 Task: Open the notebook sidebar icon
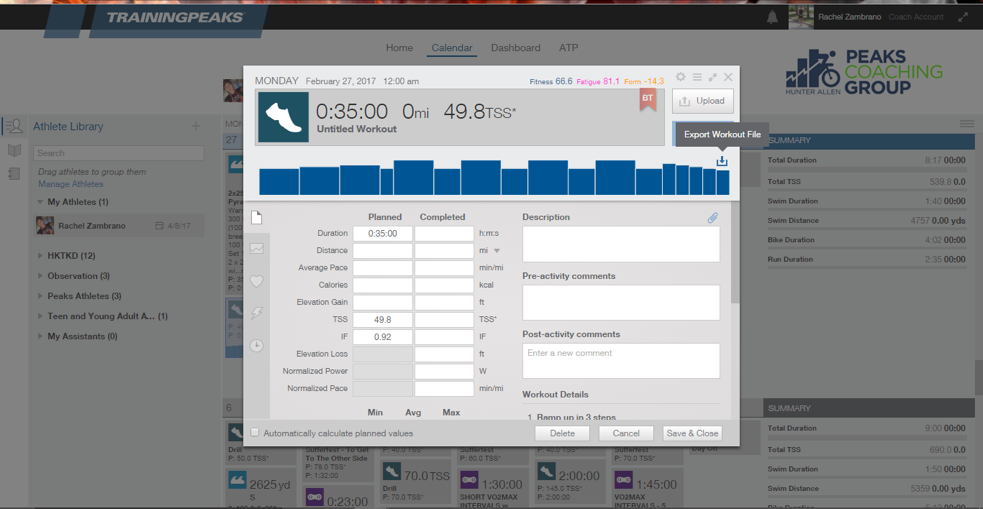tap(14, 174)
